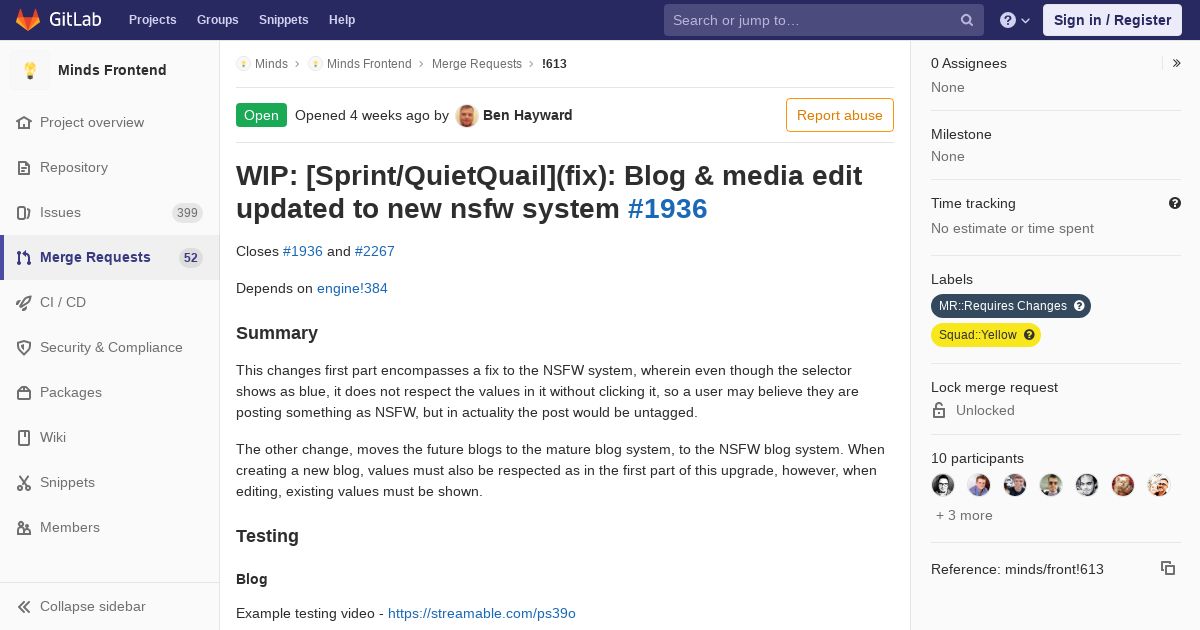Click the Packages sidebar icon

[x=24, y=392]
